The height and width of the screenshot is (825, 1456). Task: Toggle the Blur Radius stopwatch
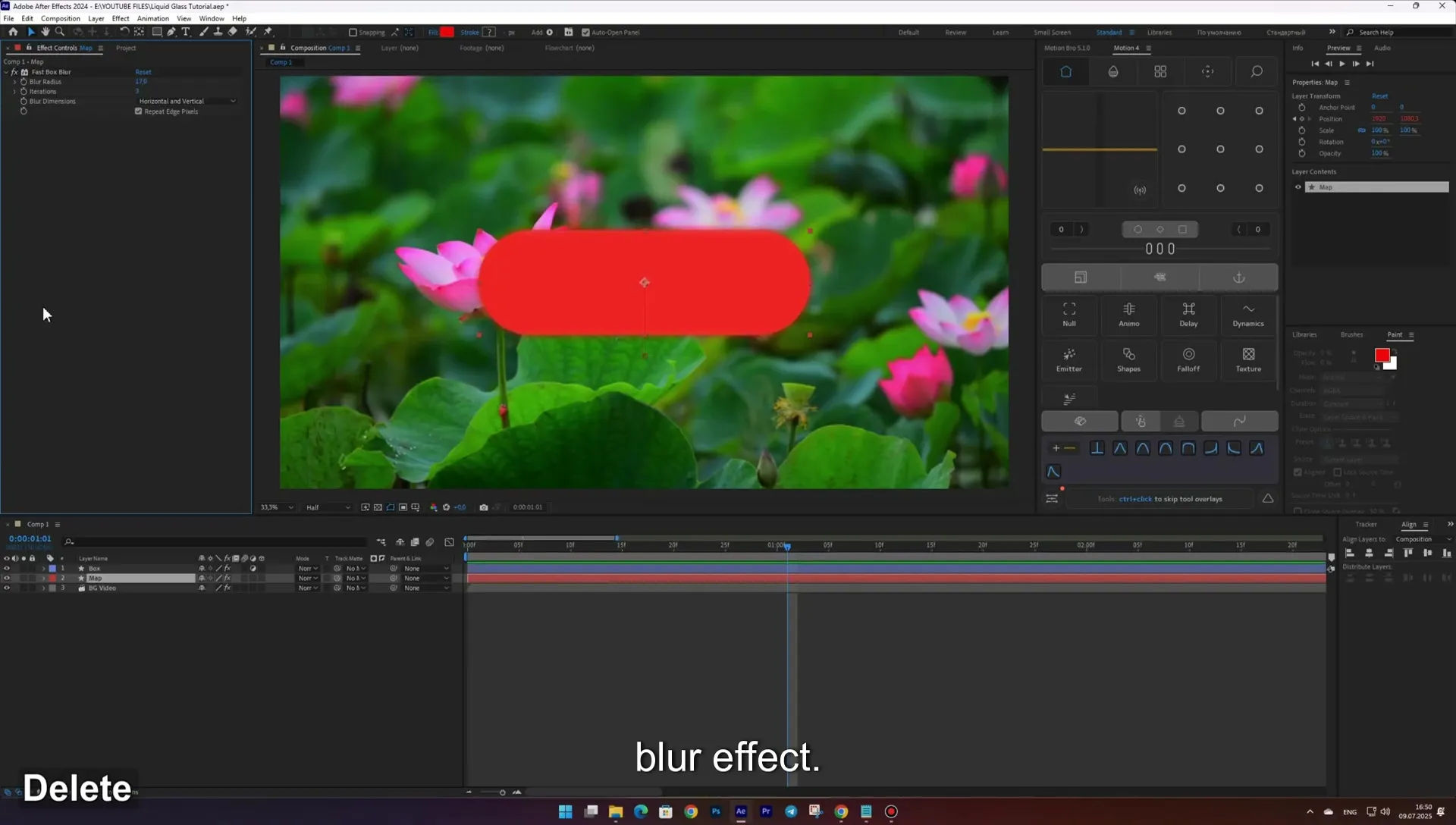click(x=24, y=82)
